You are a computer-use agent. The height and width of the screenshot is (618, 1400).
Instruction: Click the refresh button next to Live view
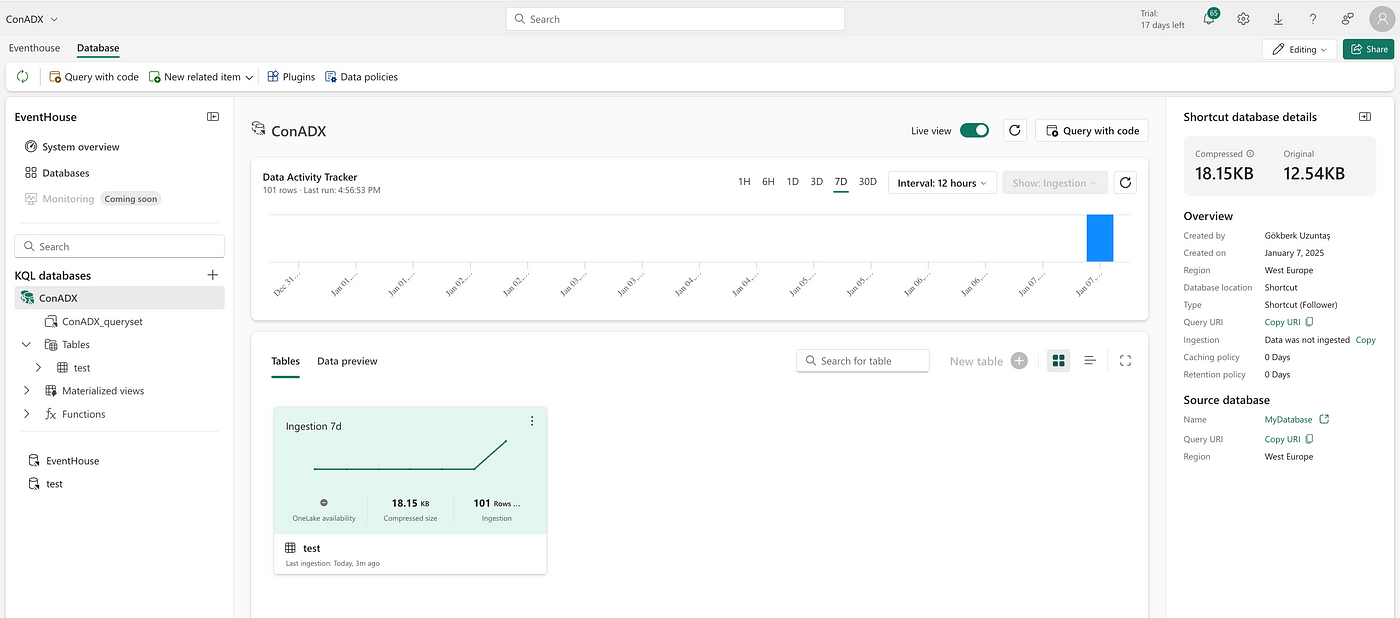(1014, 130)
